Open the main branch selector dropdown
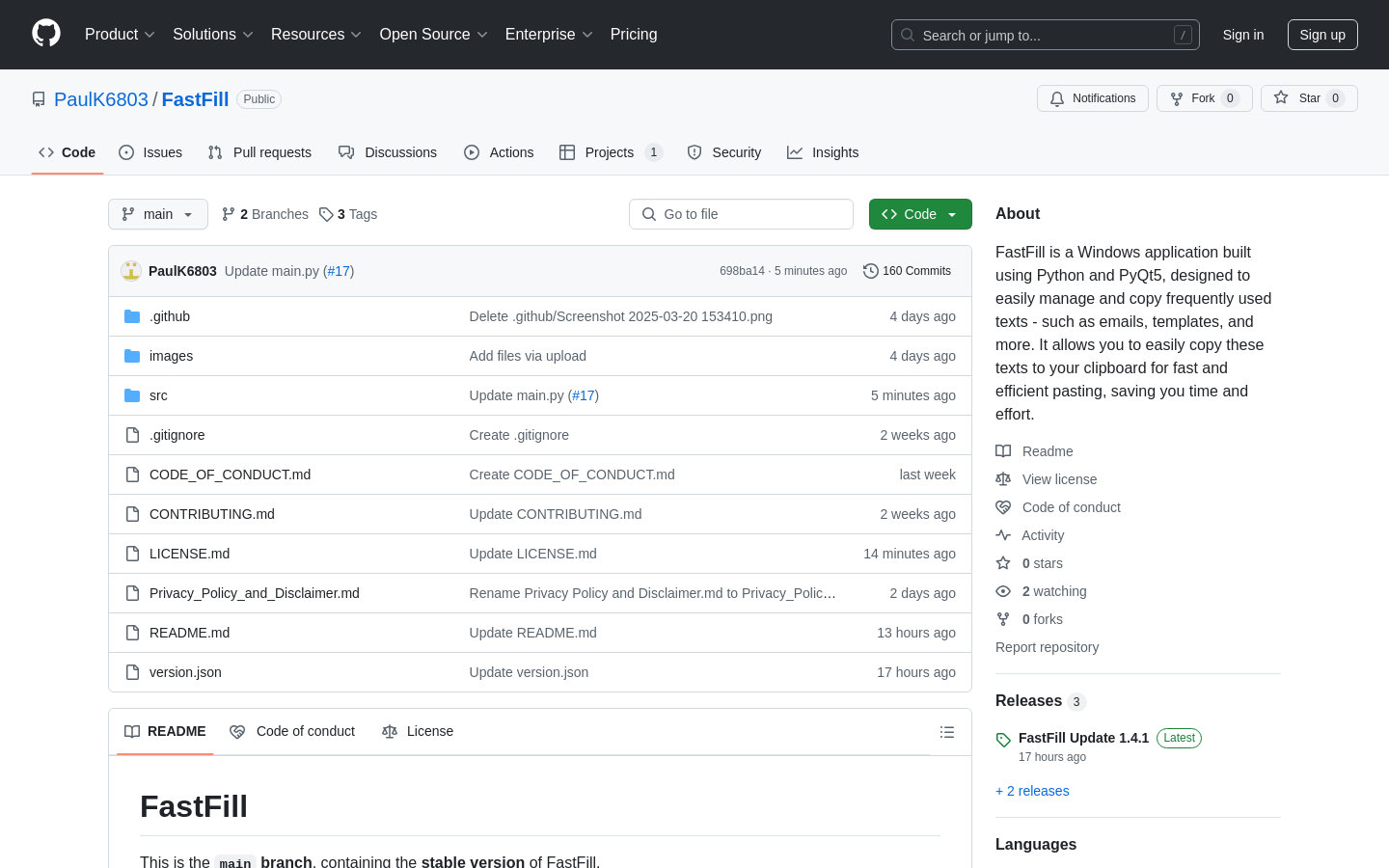This screenshot has width=1389, height=868. pos(158,214)
